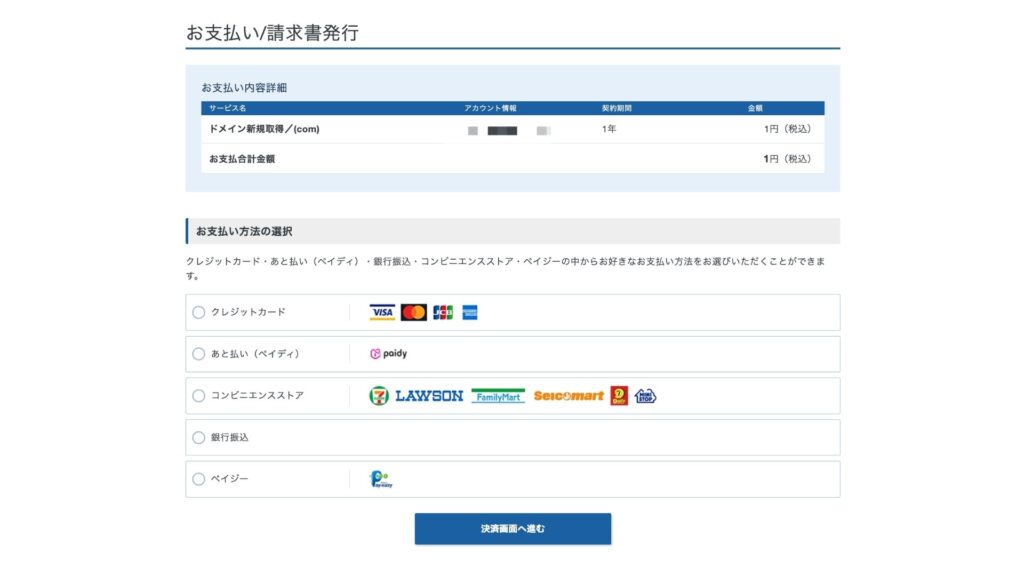
Task: Click the 1年 contract period cell
Action: pos(609,129)
